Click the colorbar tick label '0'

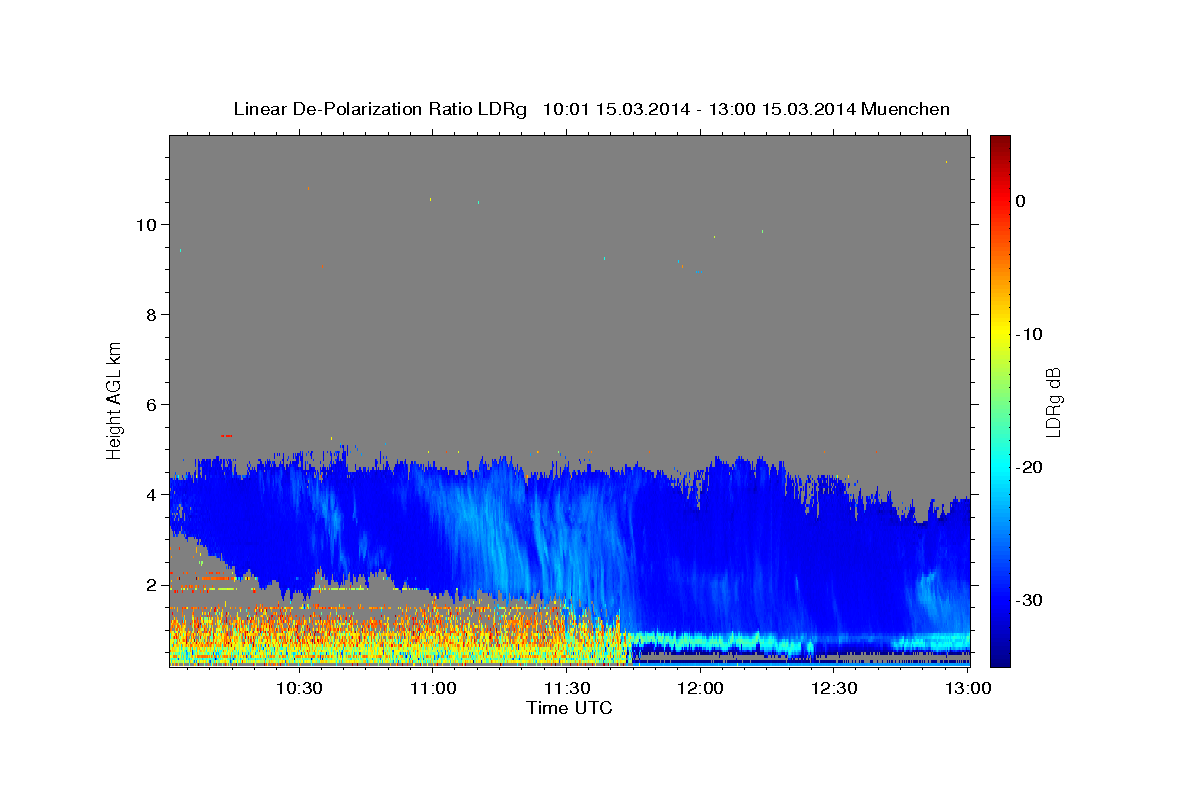(x=1021, y=201)
